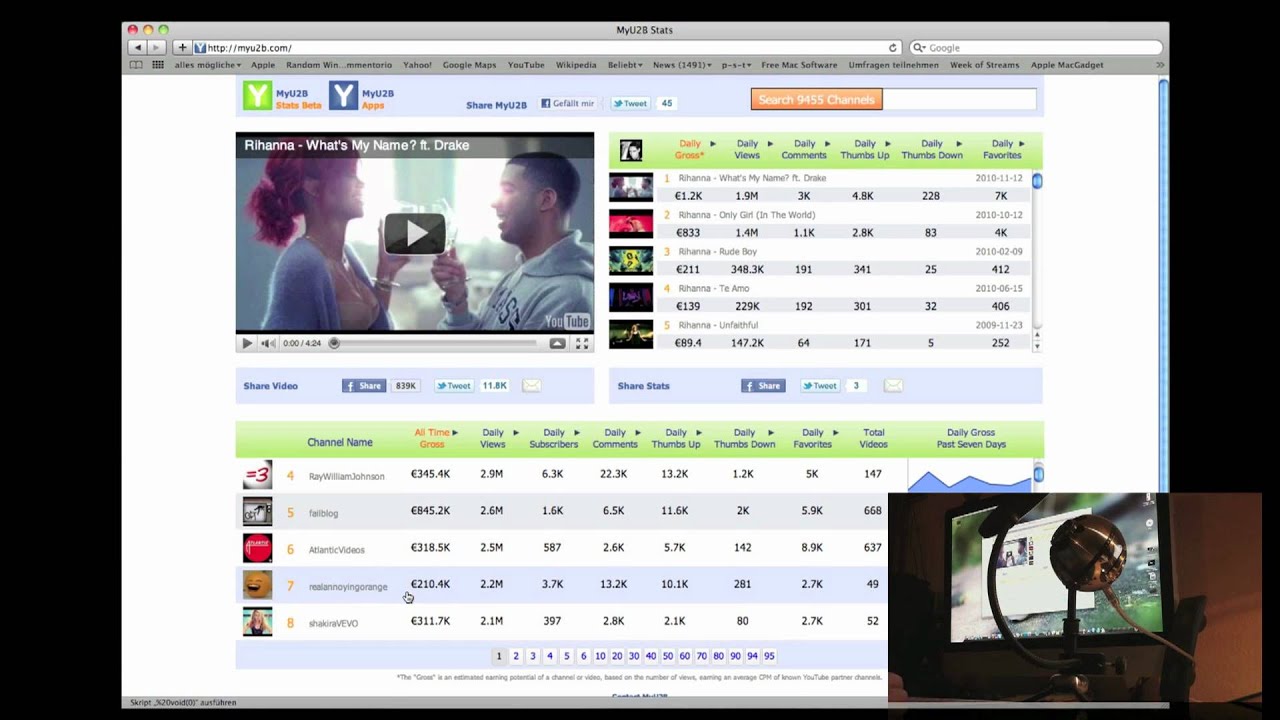Open the News (1491) bookmarks folder

pos(682,65)
